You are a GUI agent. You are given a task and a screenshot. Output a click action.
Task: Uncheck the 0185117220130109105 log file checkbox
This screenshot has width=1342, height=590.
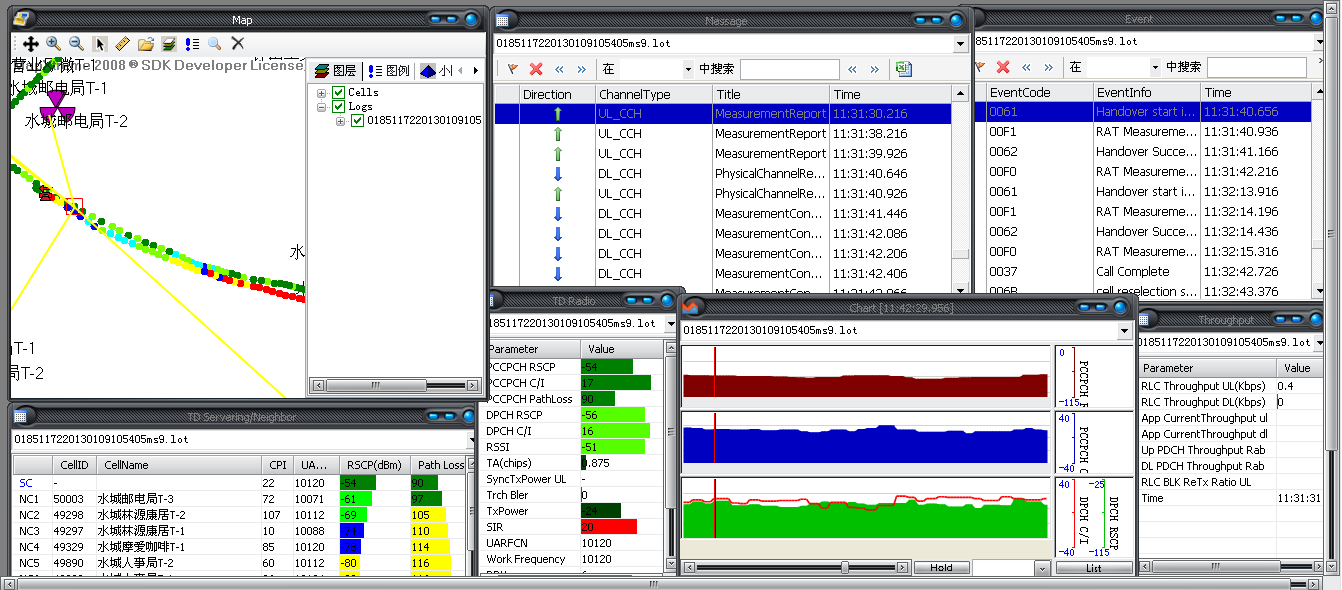357,121
